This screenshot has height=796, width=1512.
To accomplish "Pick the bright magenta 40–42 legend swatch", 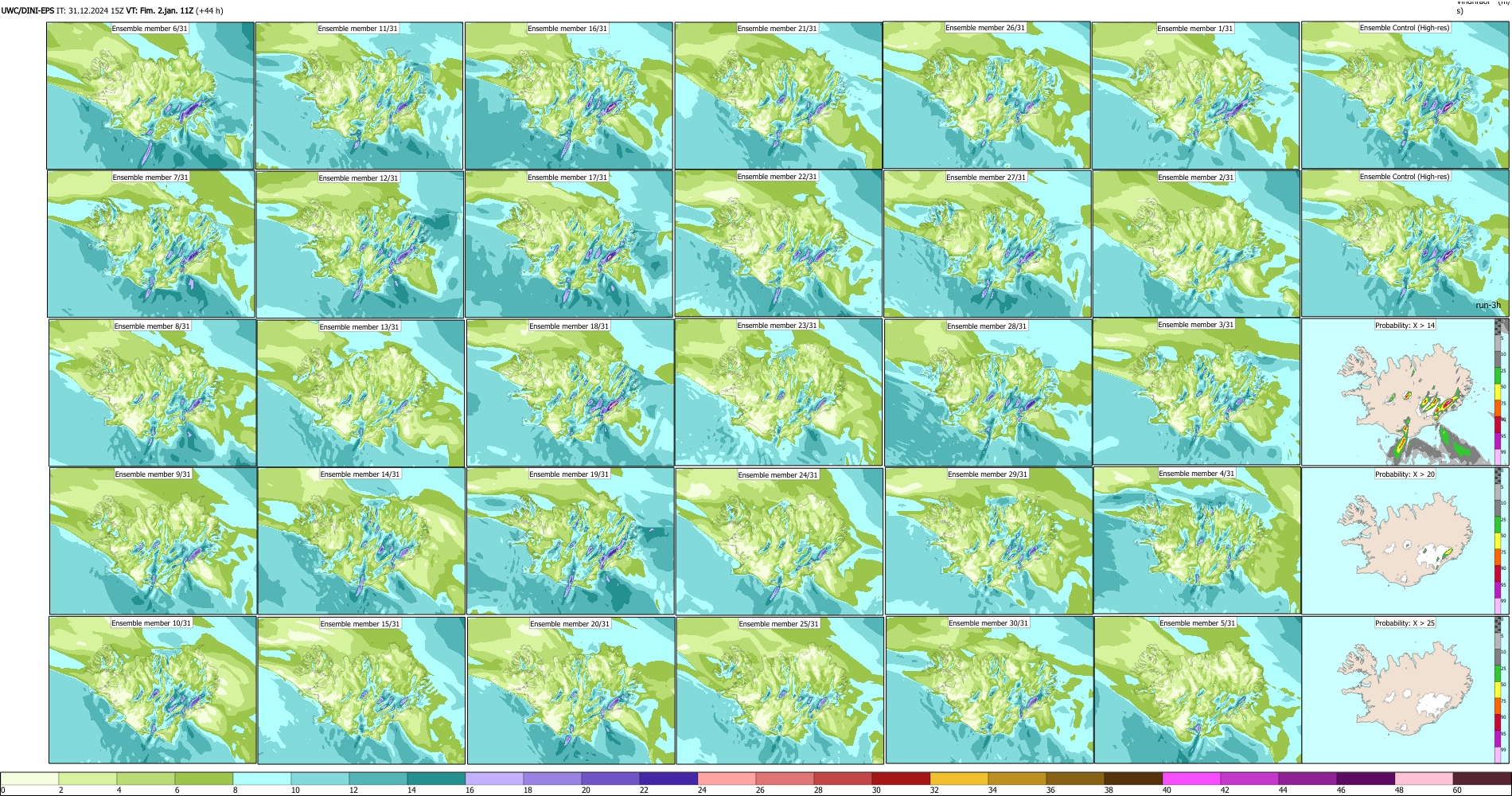I will 1191,778.
